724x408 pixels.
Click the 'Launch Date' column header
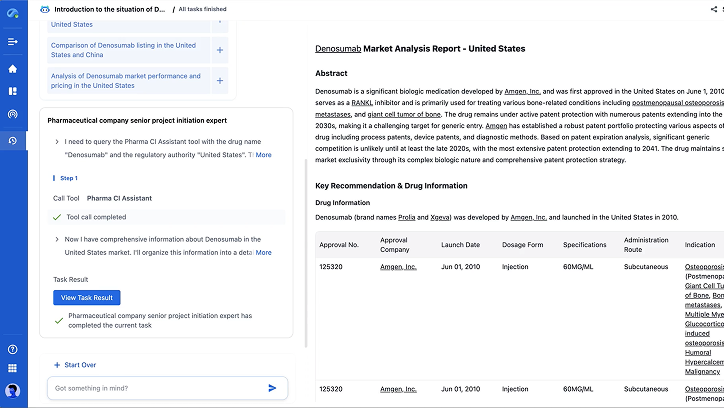pyautogui.click(x=460, y=245)
